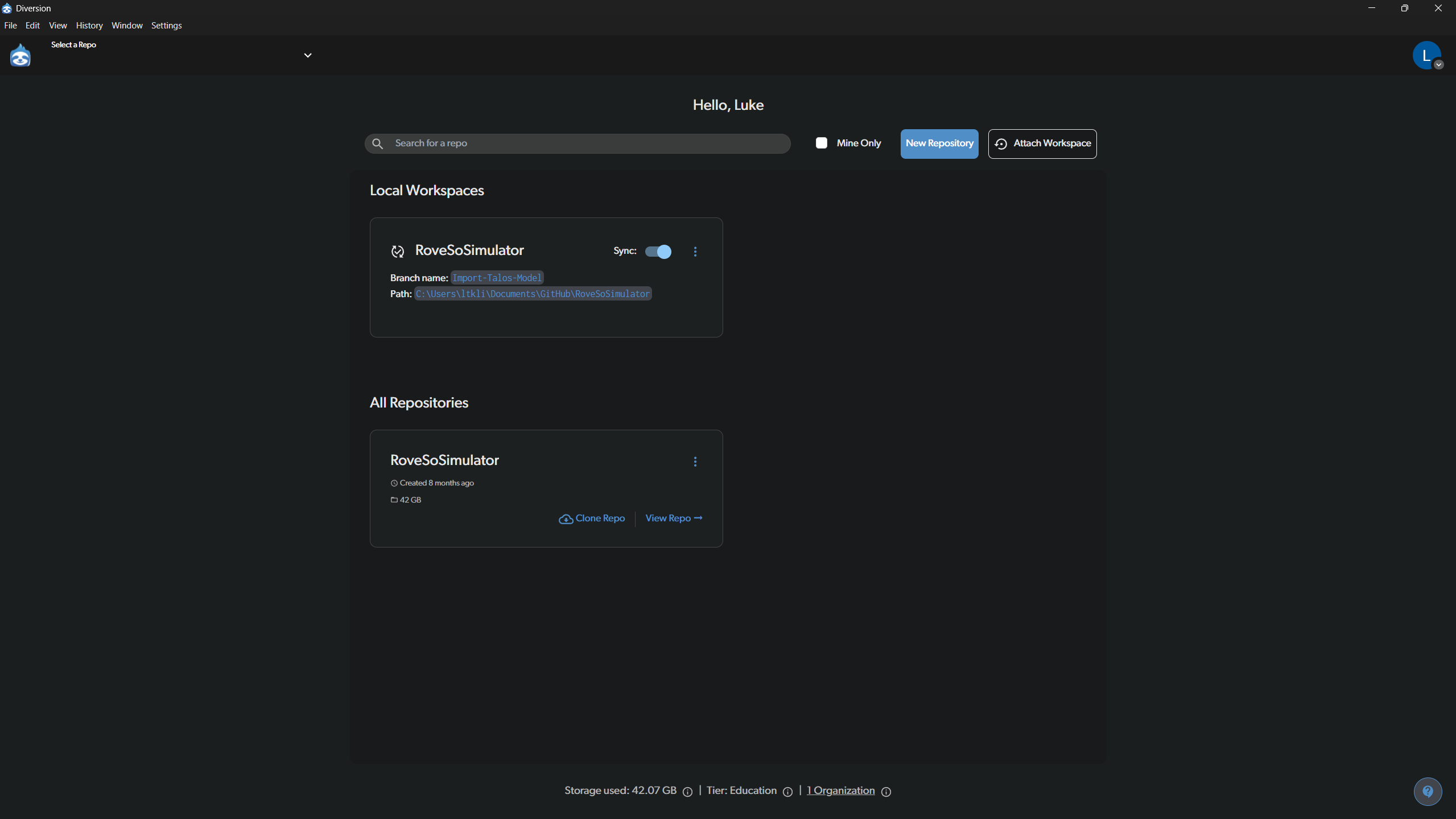Open three-dot menu on RoveSoSimulator repository card
The image size is (1456, 819).
tap(695, 462)
